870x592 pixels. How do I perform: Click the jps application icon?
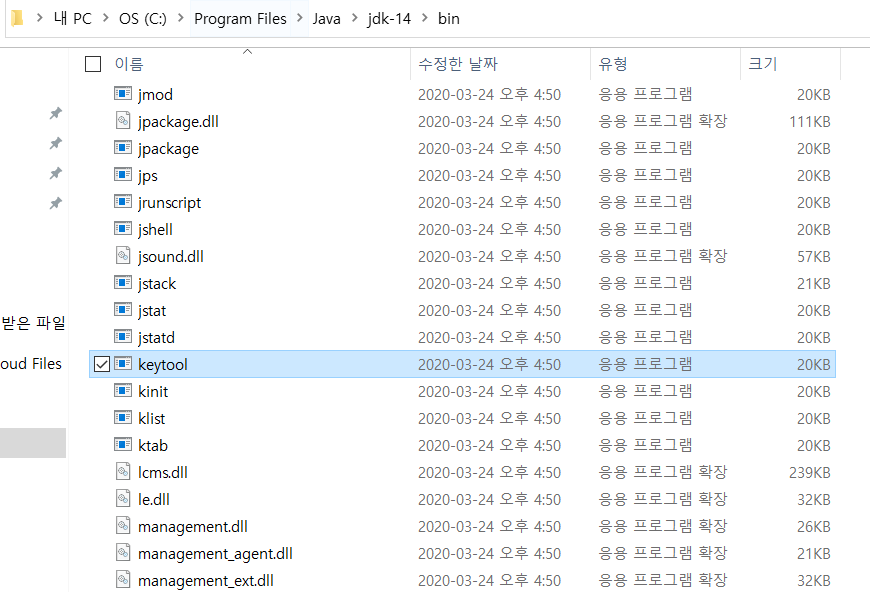pyautogui.click(x=123, y=175)
